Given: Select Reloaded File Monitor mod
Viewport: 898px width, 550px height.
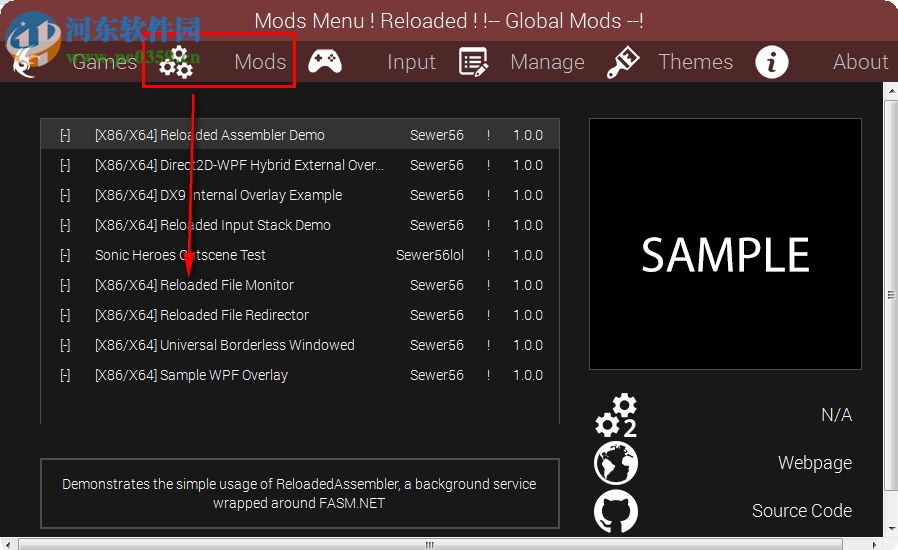Looking at the screenshot, I should tap(300, 285).
